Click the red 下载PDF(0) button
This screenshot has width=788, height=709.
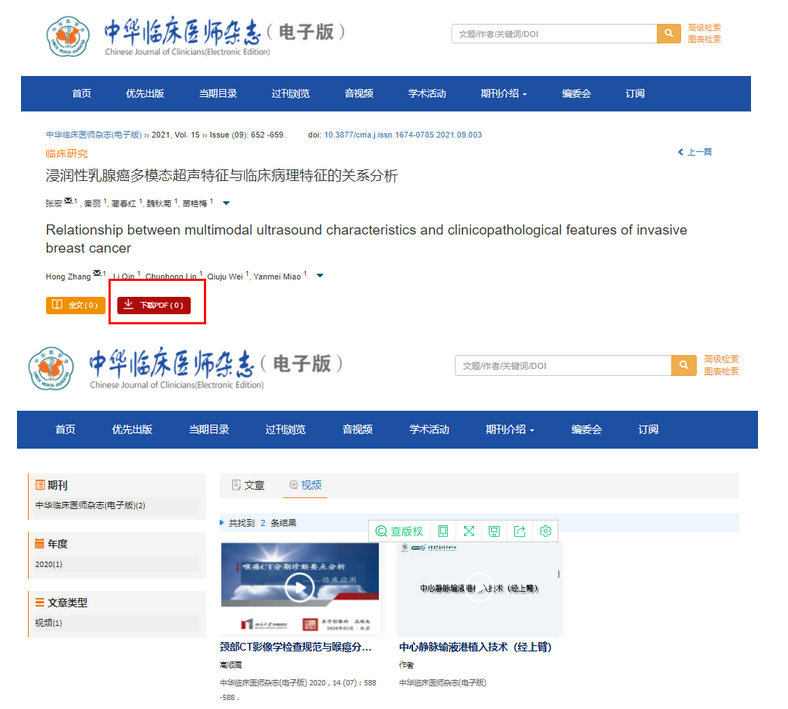(x=154, y=305)
